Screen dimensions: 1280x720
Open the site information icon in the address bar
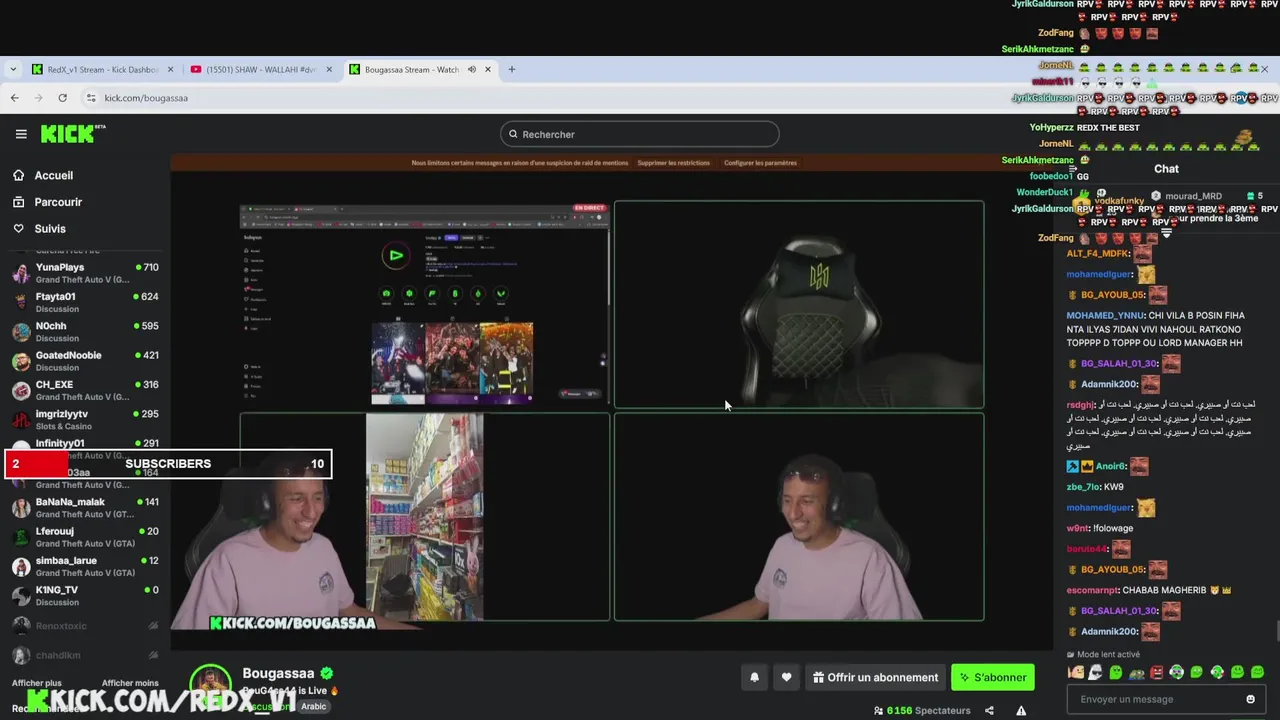coord(91,98)
